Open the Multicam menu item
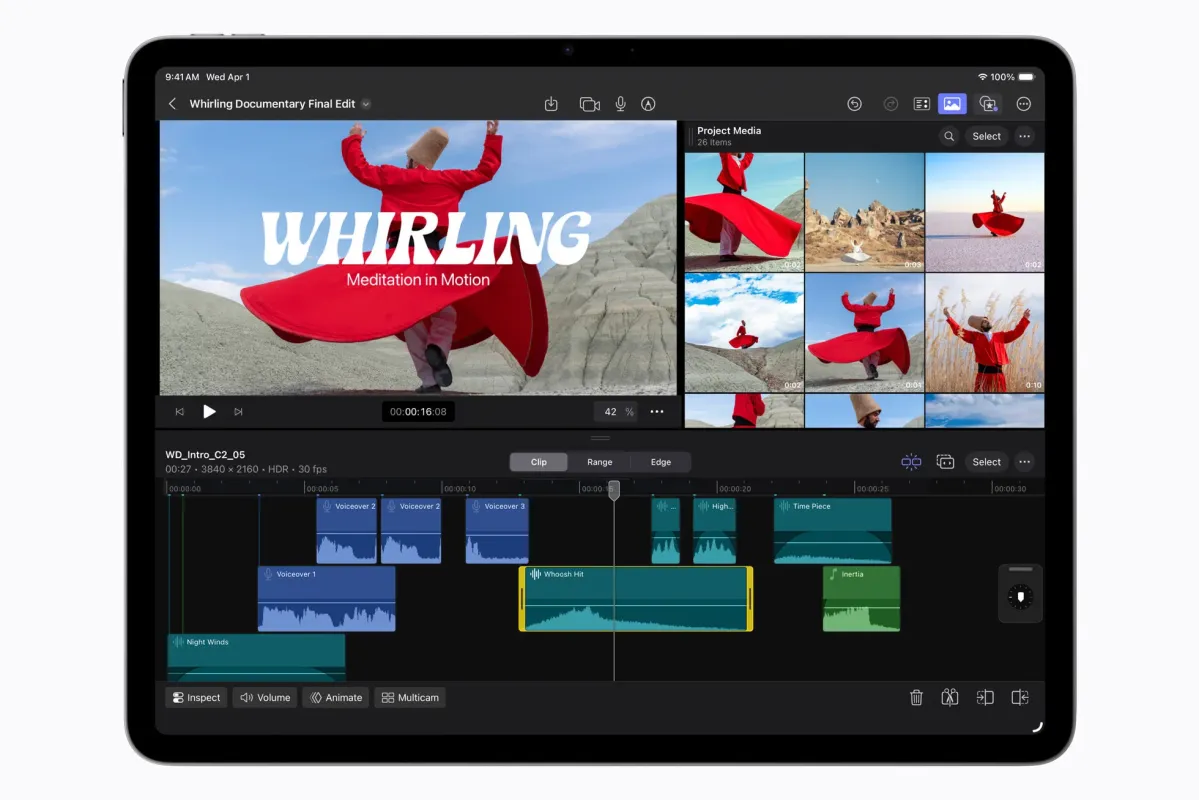This screenshot has width=1200, height=800. click(x=409, y=697)
